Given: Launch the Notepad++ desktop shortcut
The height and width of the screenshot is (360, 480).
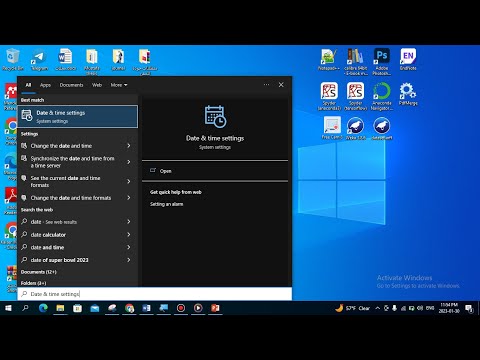Looking at the screenshot, I should 329,59.
